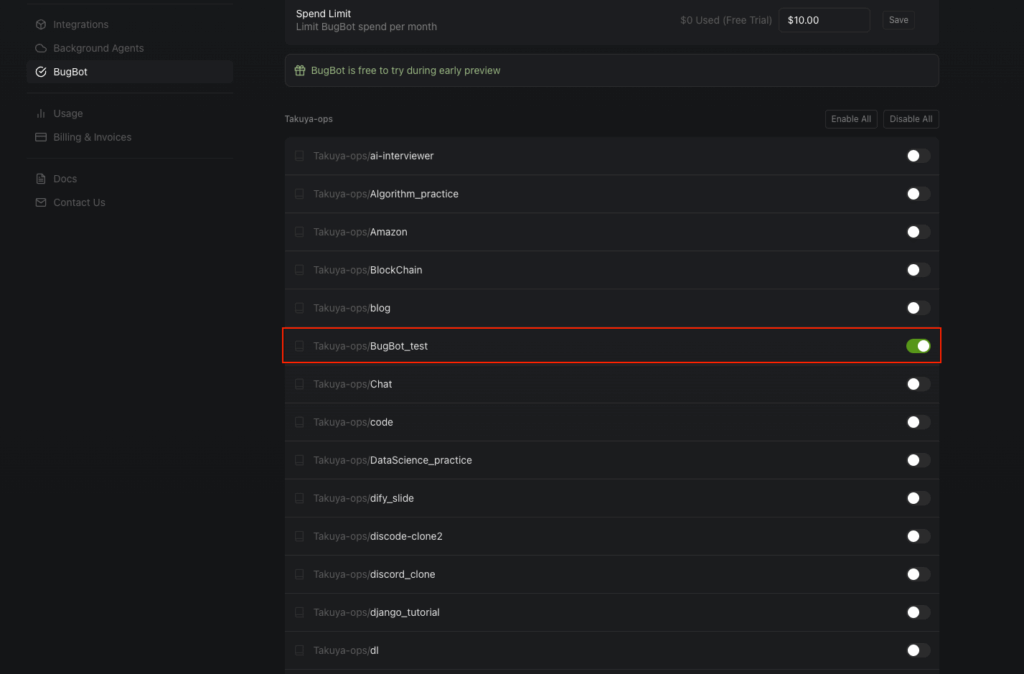
Task: Click the Takuya-ops owner heading
Action: coord(309,119)
